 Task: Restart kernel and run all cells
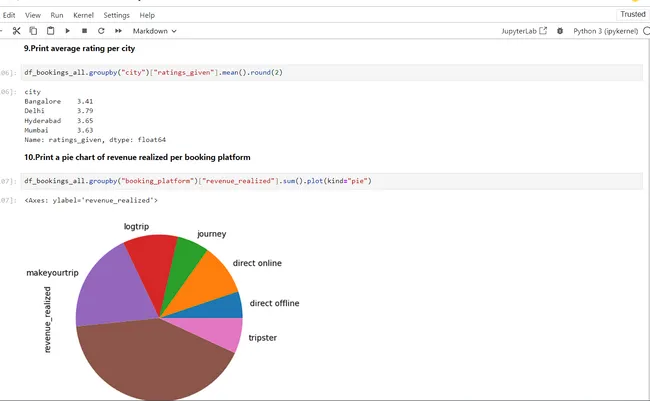[119, 31]
